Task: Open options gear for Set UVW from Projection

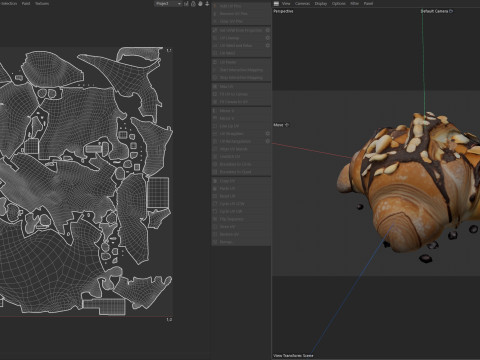Action: click(268, 30)
